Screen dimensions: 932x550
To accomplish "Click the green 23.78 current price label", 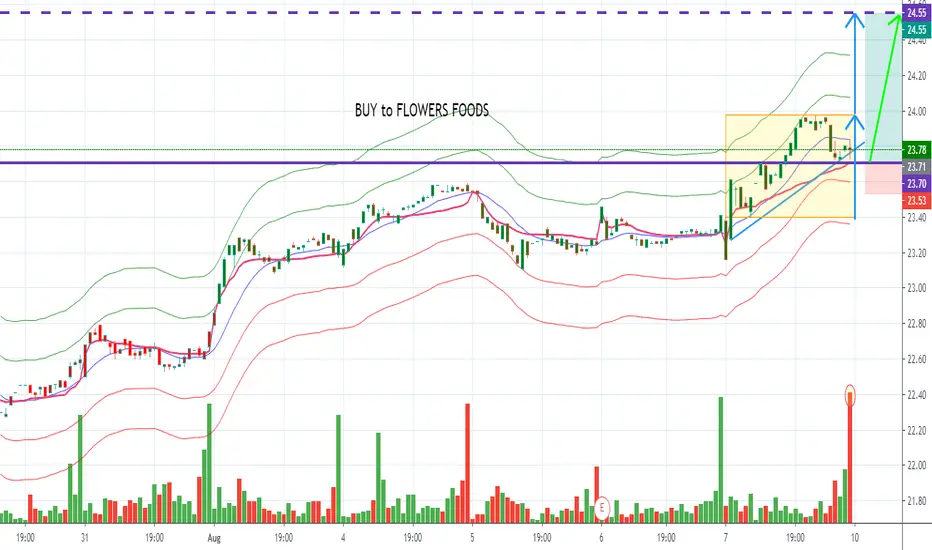I will (917, 150).
